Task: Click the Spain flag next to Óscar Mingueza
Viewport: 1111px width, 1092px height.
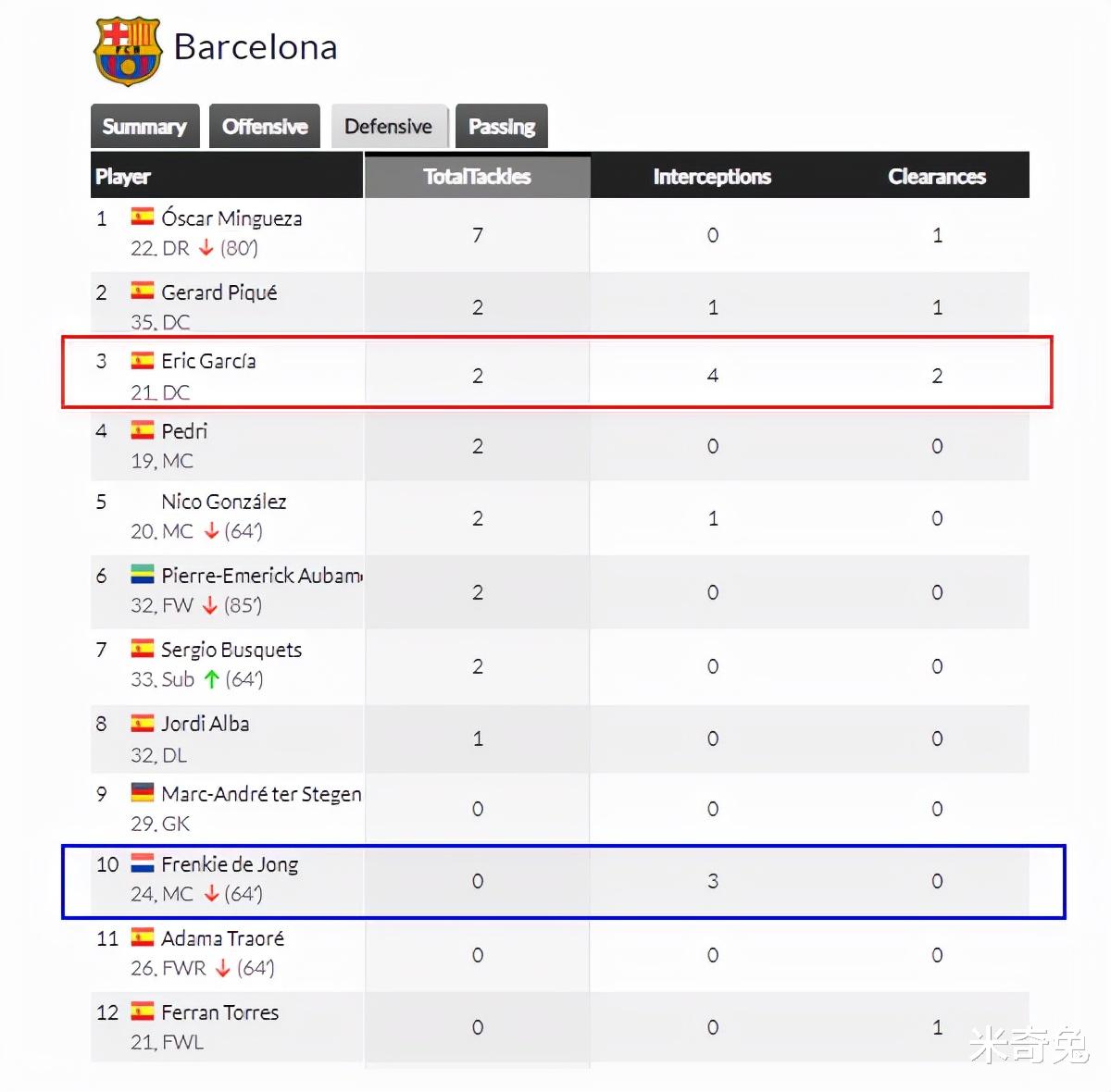Action: [143, 217]
